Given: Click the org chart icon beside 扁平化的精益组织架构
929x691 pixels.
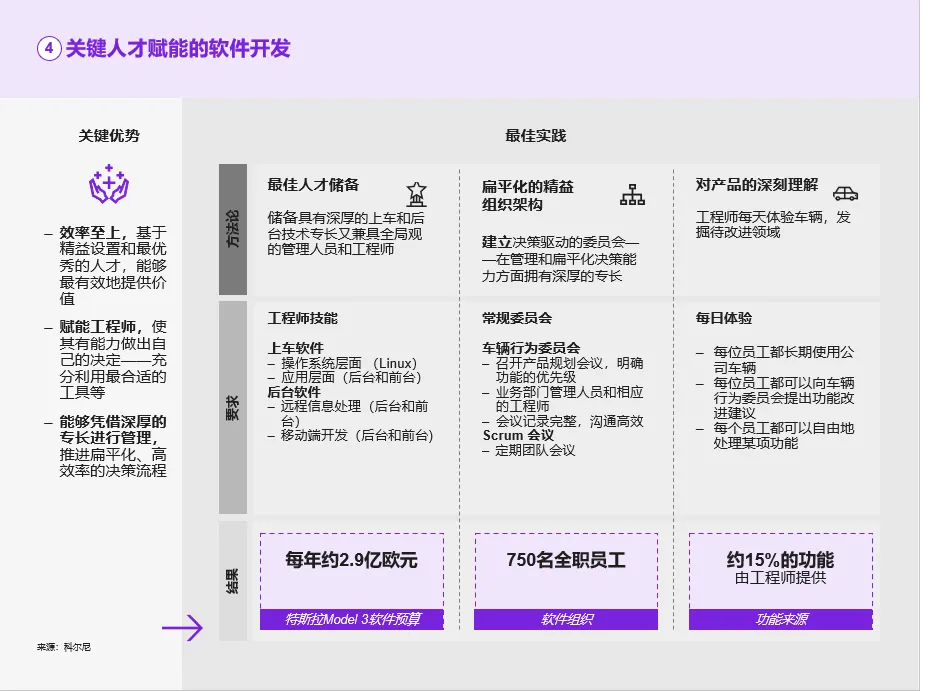Looking at the screenshot, I should click(632, 194).
